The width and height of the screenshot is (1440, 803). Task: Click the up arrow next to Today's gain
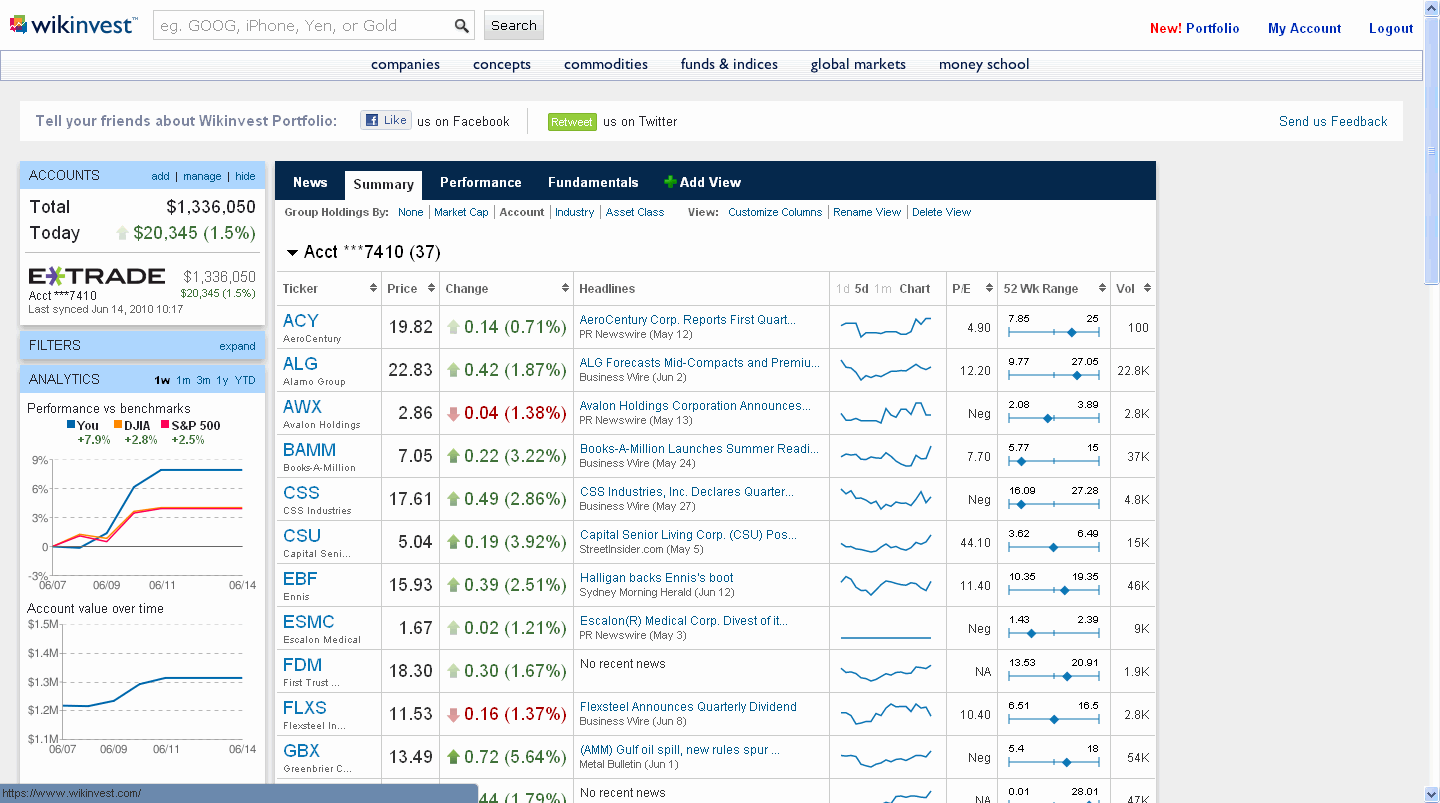click(122, 233)
